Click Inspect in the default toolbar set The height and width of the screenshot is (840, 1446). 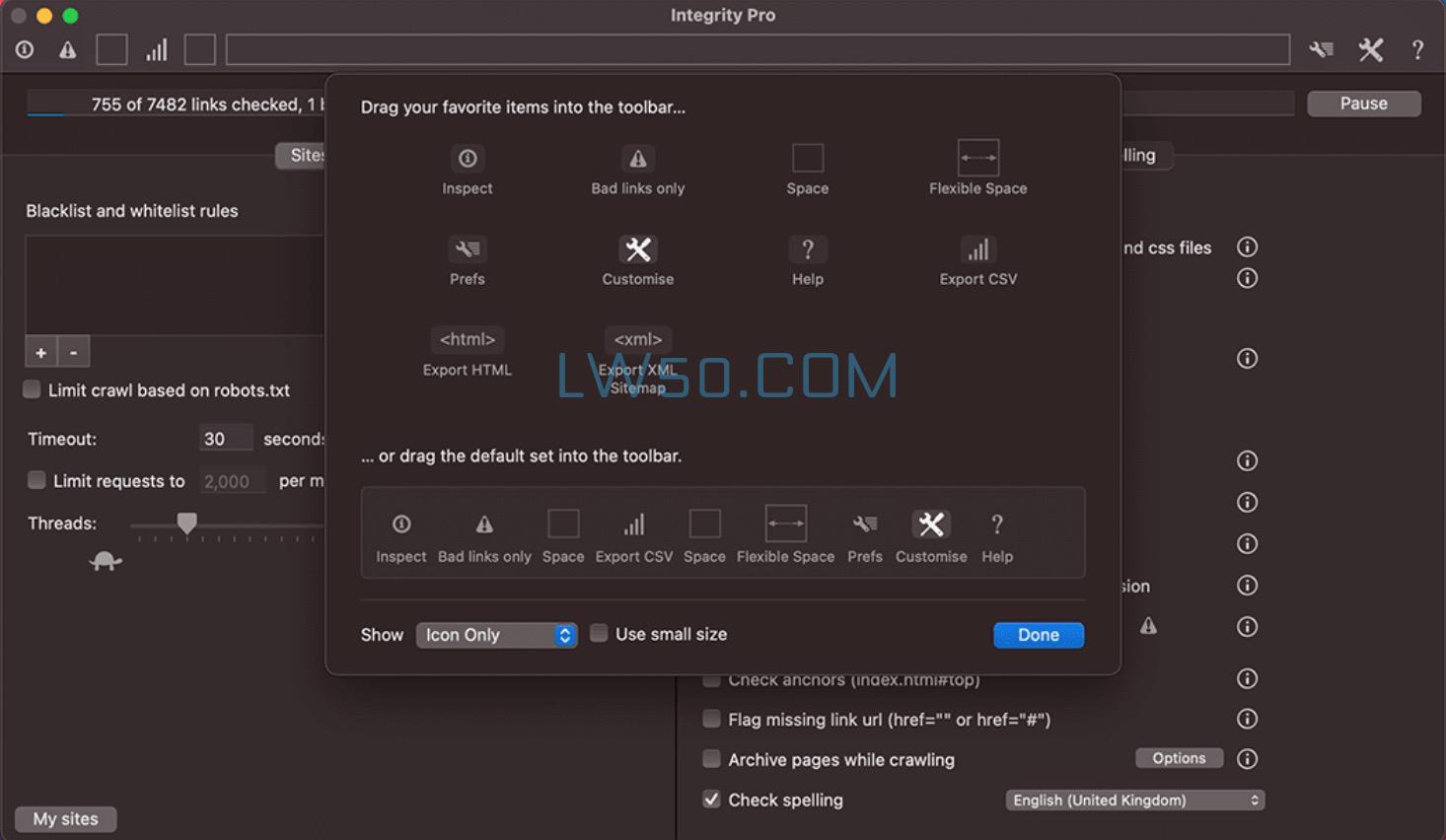tap(401, 537)
